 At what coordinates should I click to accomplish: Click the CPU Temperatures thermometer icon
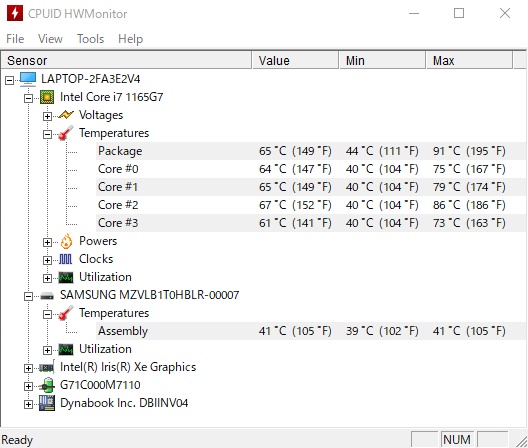66,133
